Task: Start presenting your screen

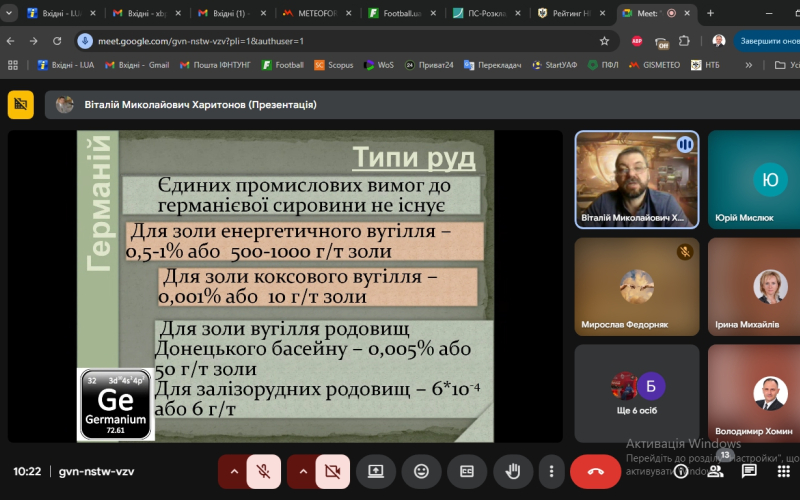Action: (376, 471)
